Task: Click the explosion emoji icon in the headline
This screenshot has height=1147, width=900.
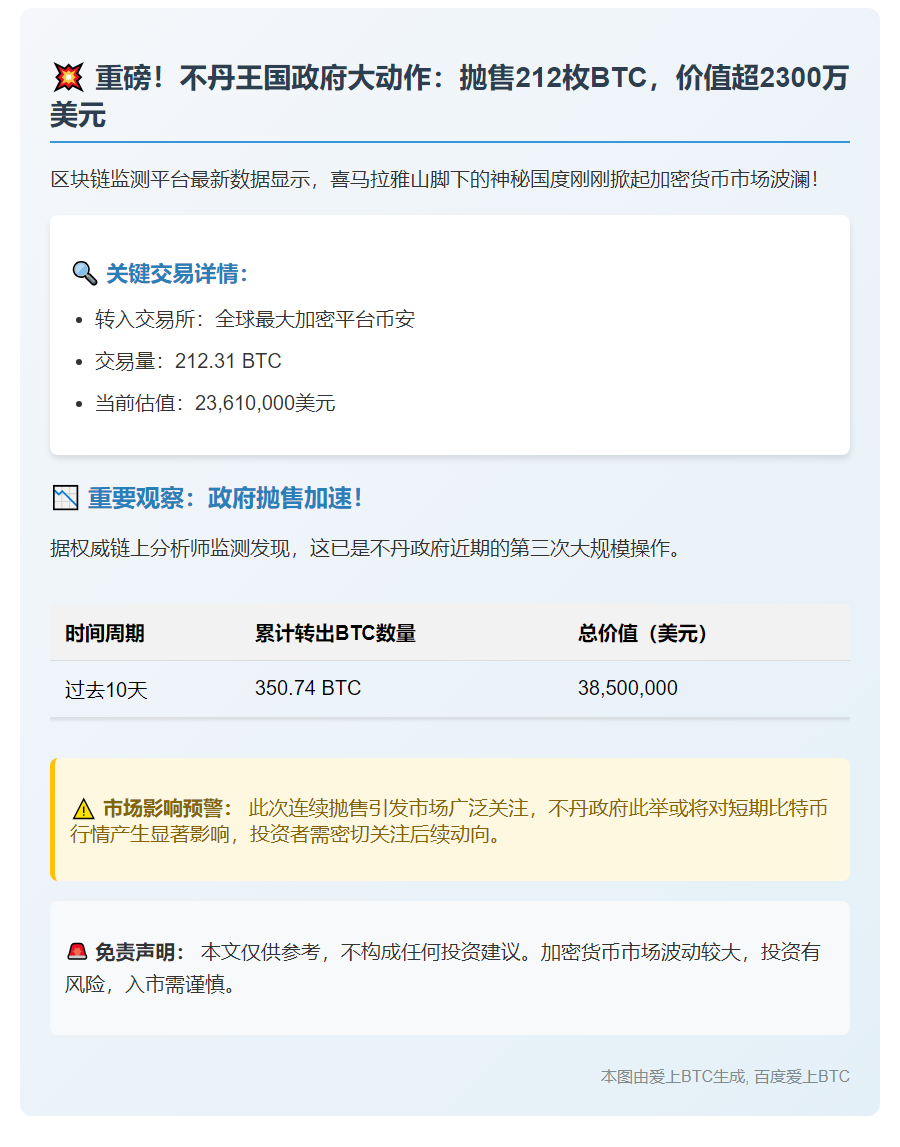Action: pyautogui.click(x=68, y=77)
